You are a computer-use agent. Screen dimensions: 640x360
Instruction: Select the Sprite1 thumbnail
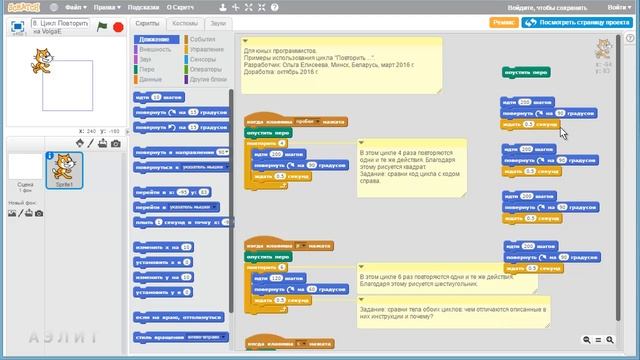pos(64,170)
